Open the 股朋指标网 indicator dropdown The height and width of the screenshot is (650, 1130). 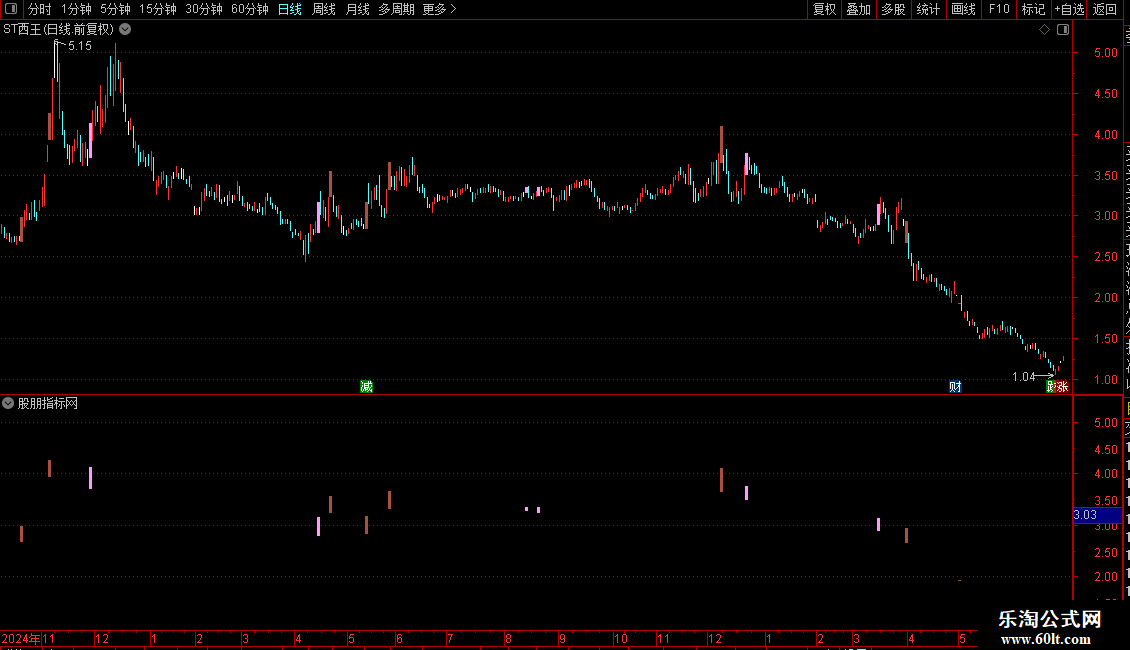[x=8, y=404]
